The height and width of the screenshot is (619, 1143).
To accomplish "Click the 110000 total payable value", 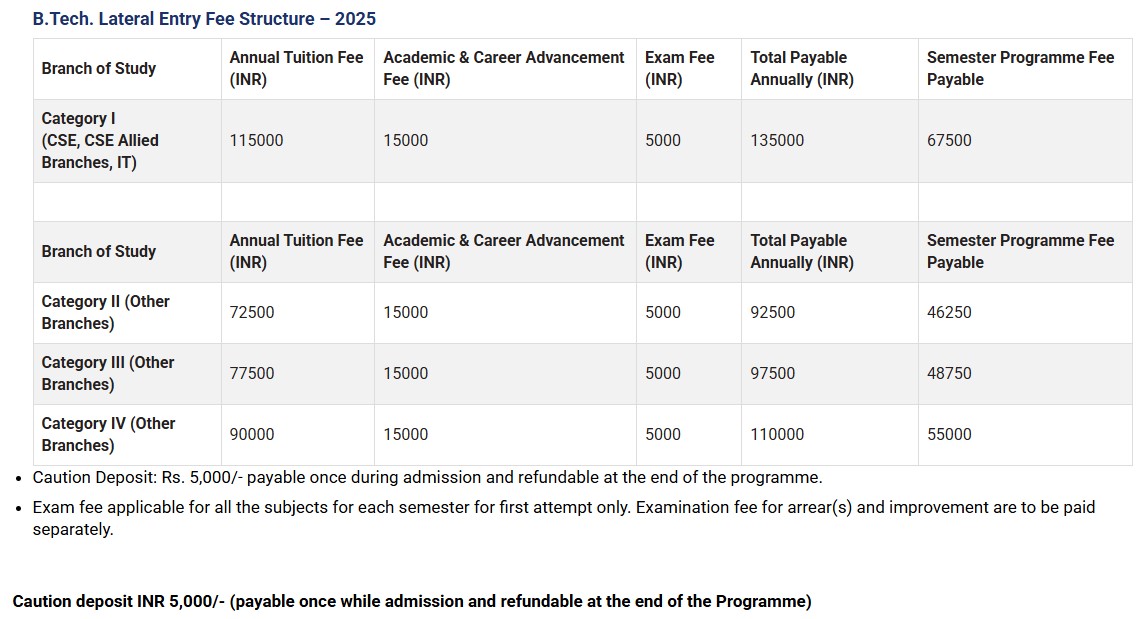I will tap(777, 434).
